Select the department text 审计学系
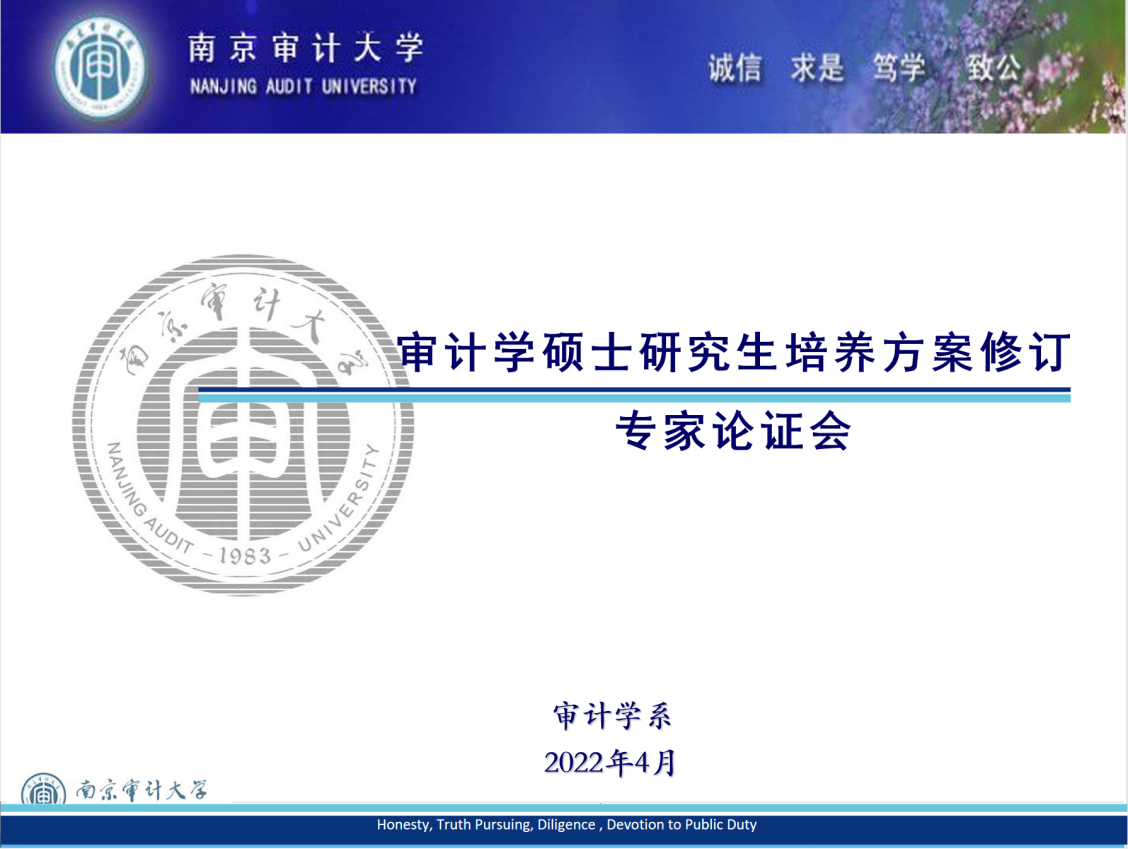The image size is (1128, 849). pos(612,715)
